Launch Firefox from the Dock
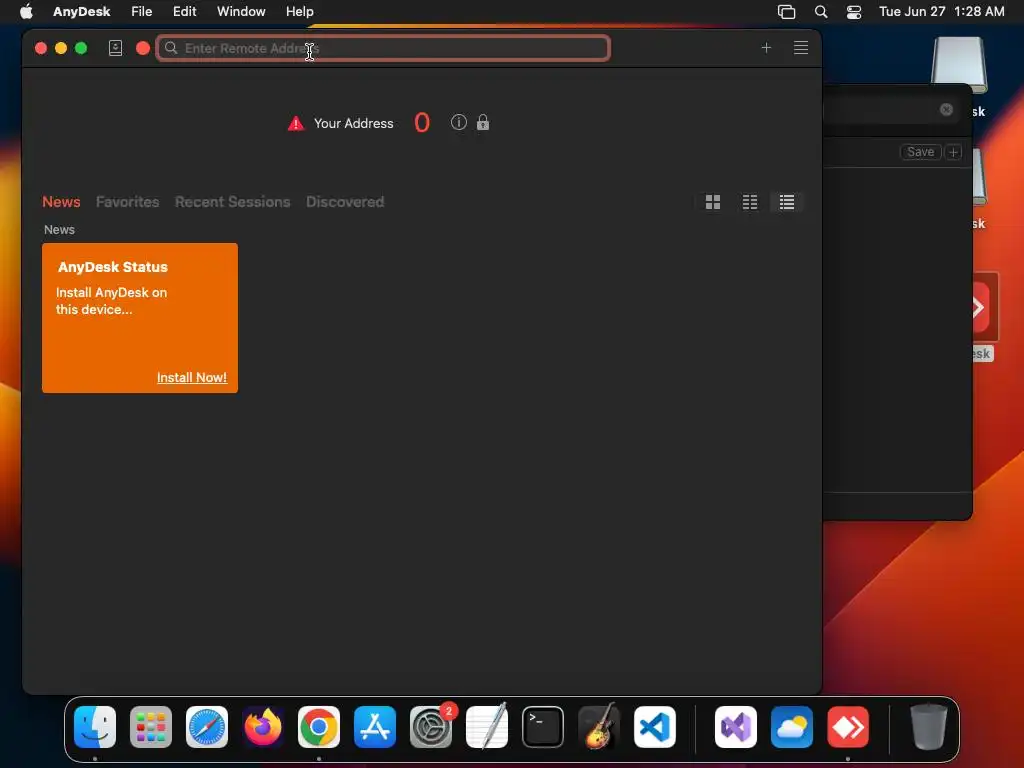The image size is (1024, 768). tap(263, 727)
